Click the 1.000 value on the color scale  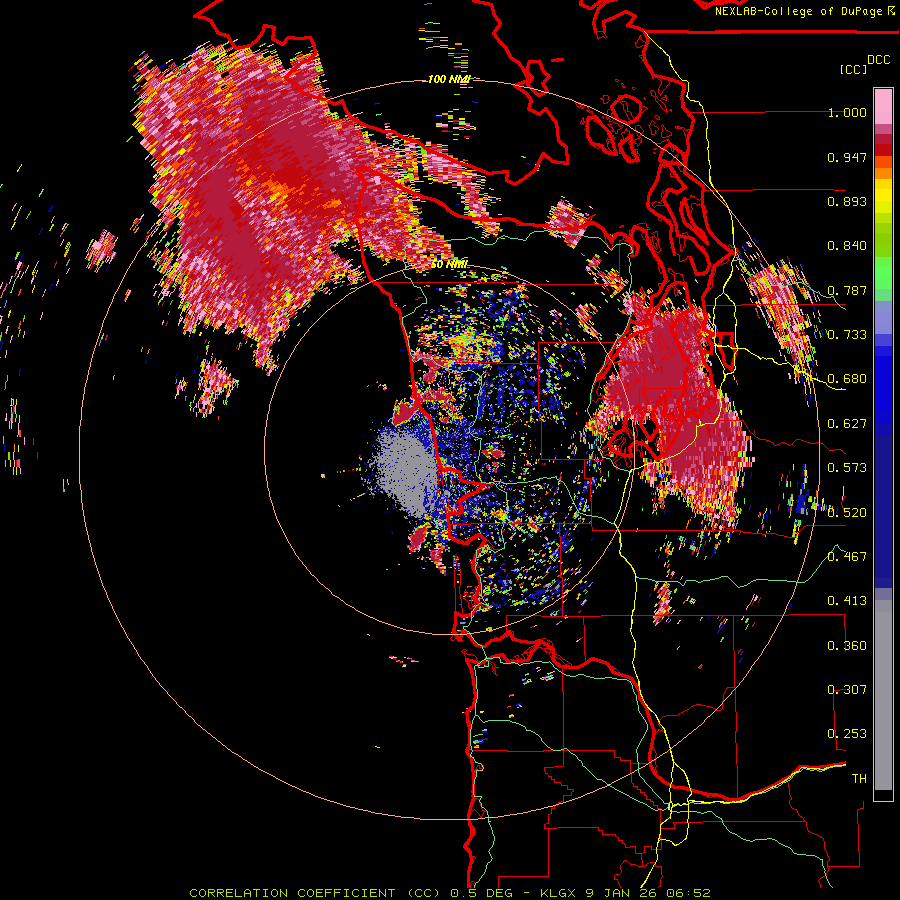847,112
